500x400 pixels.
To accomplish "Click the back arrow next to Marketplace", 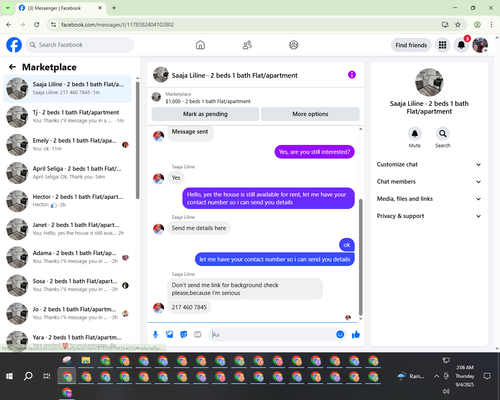I will pos(12,67).
